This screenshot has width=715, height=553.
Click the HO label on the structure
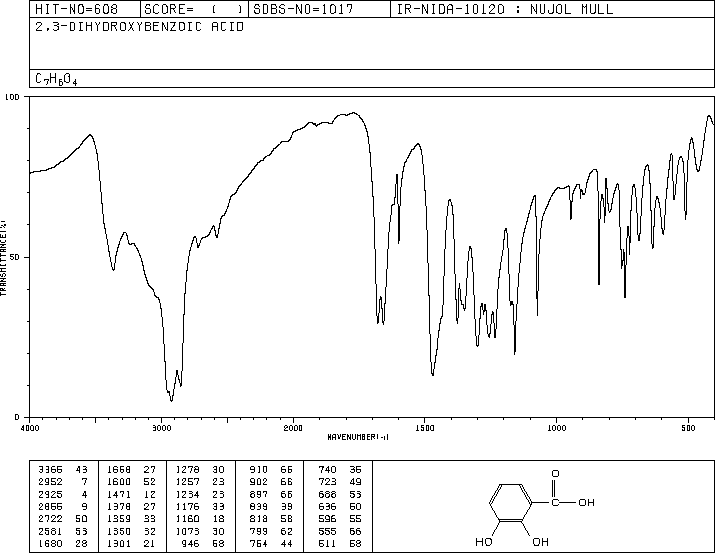point(484,542)
